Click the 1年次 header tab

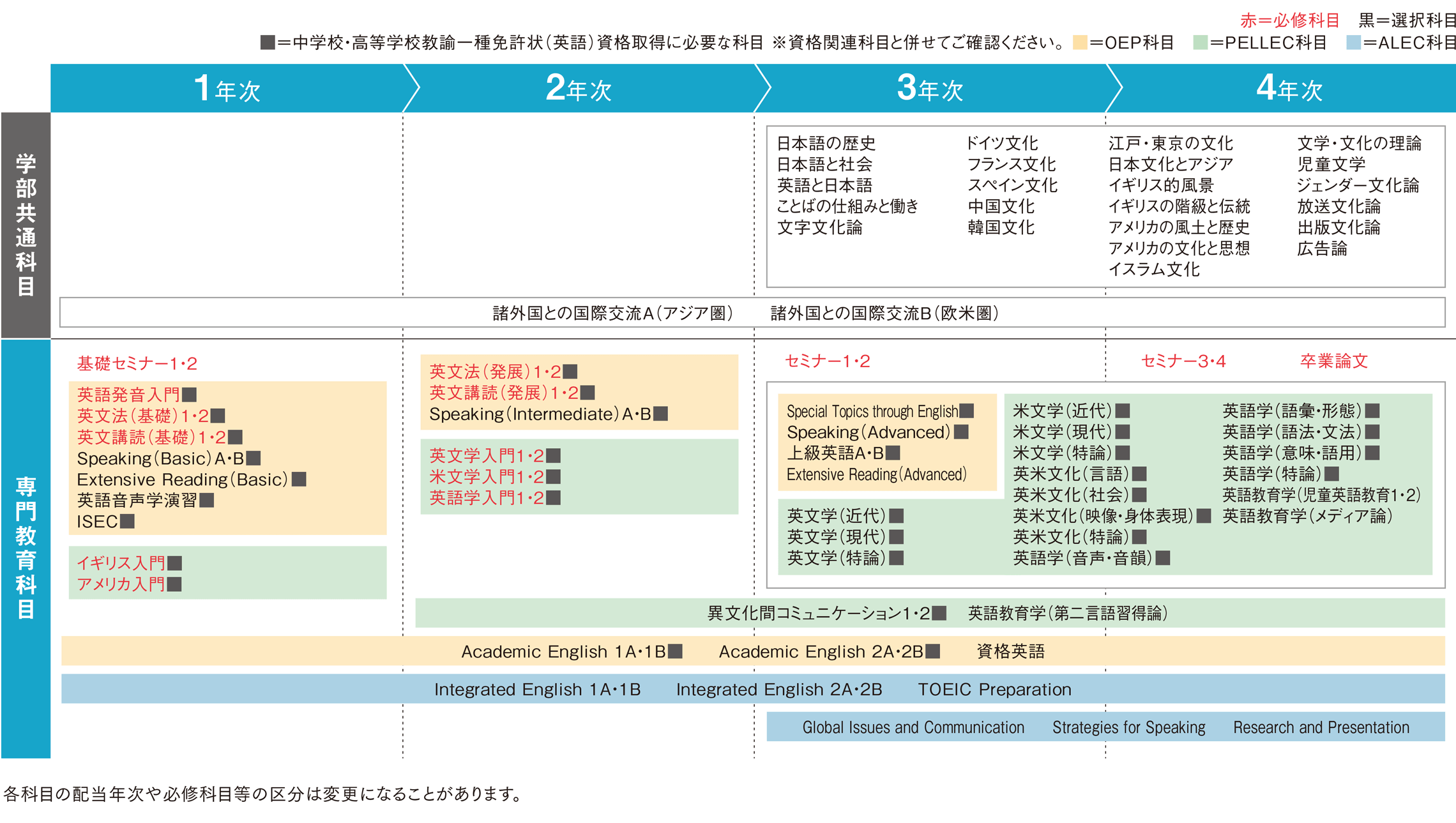pos(227,88)
